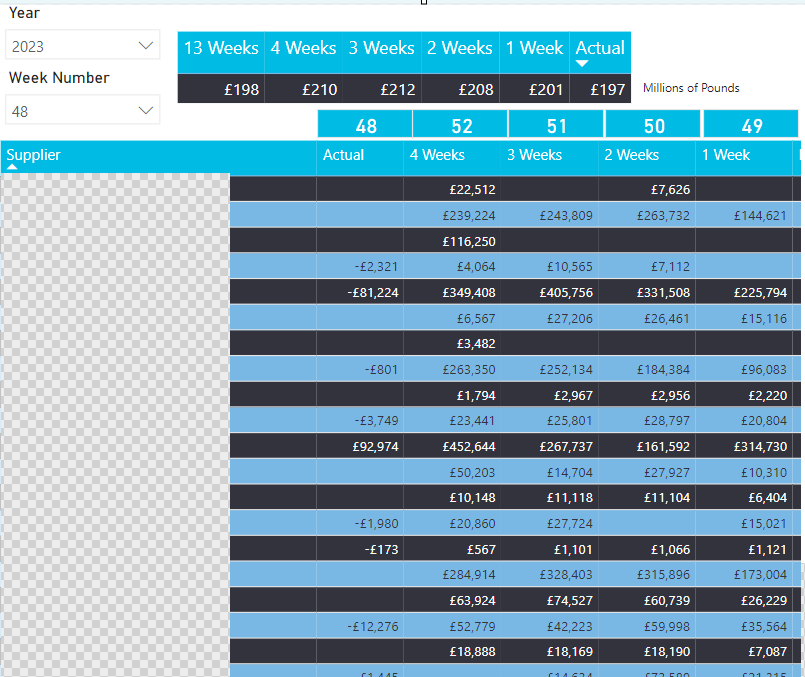Image resolution: width=805 pixels, height=677 pixels.
Task: Select cell £144,621
Action: (760, 216)
